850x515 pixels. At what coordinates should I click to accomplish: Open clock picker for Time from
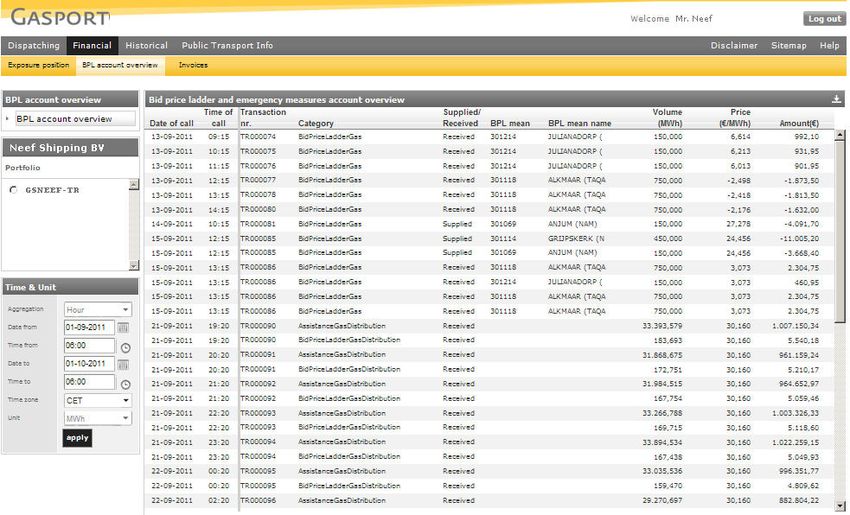[x=125, y=348]
